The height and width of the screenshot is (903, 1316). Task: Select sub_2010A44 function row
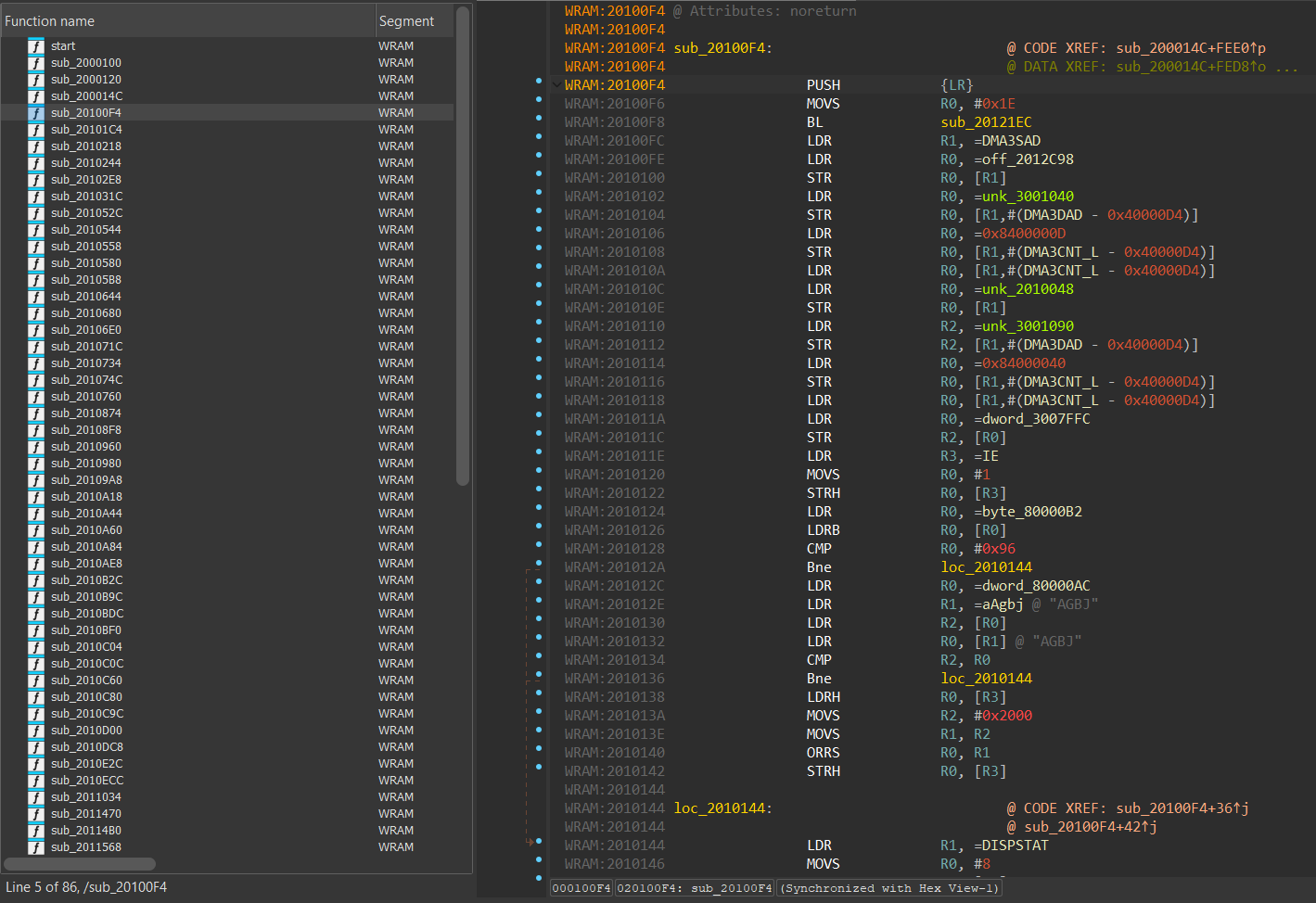[x=227, y=514]
